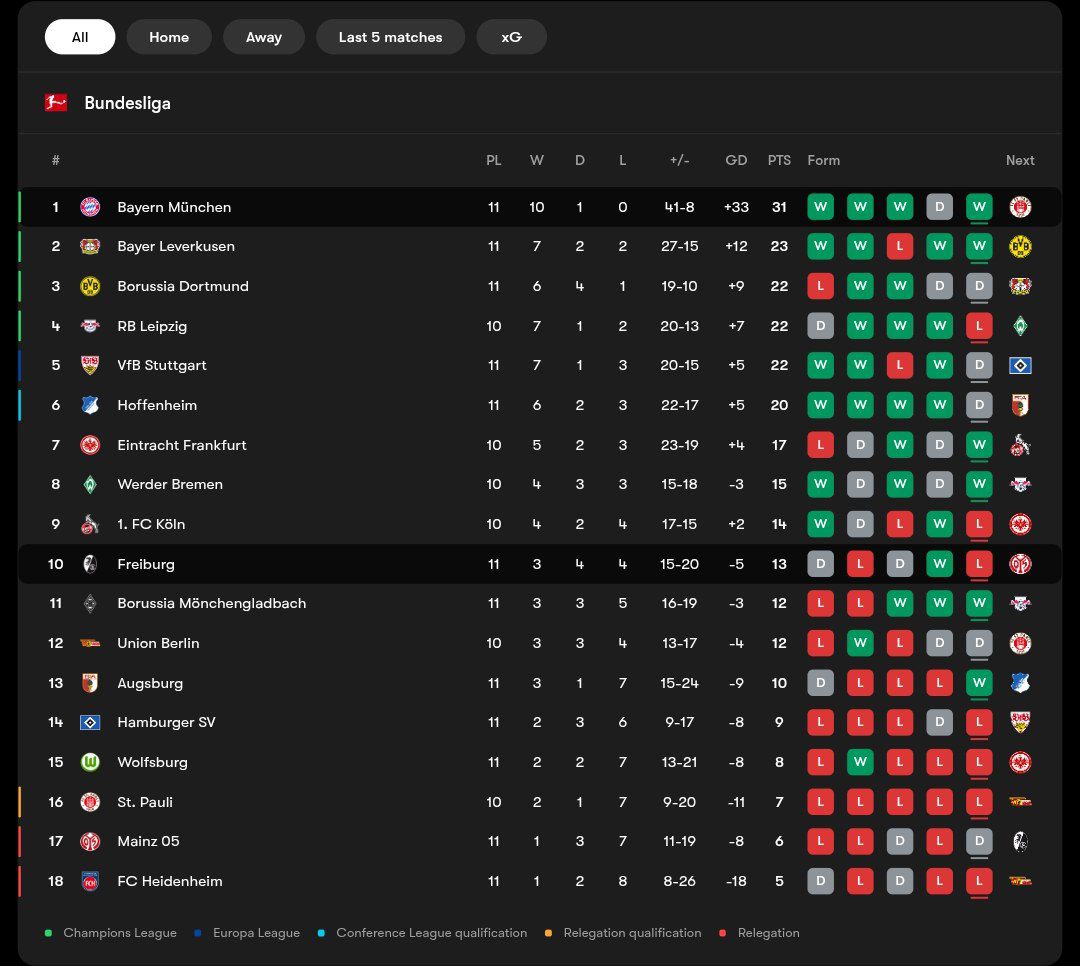Switch to the xG tab
The width and height of the screenshot is (1080, 966).
tap(511, 37)
